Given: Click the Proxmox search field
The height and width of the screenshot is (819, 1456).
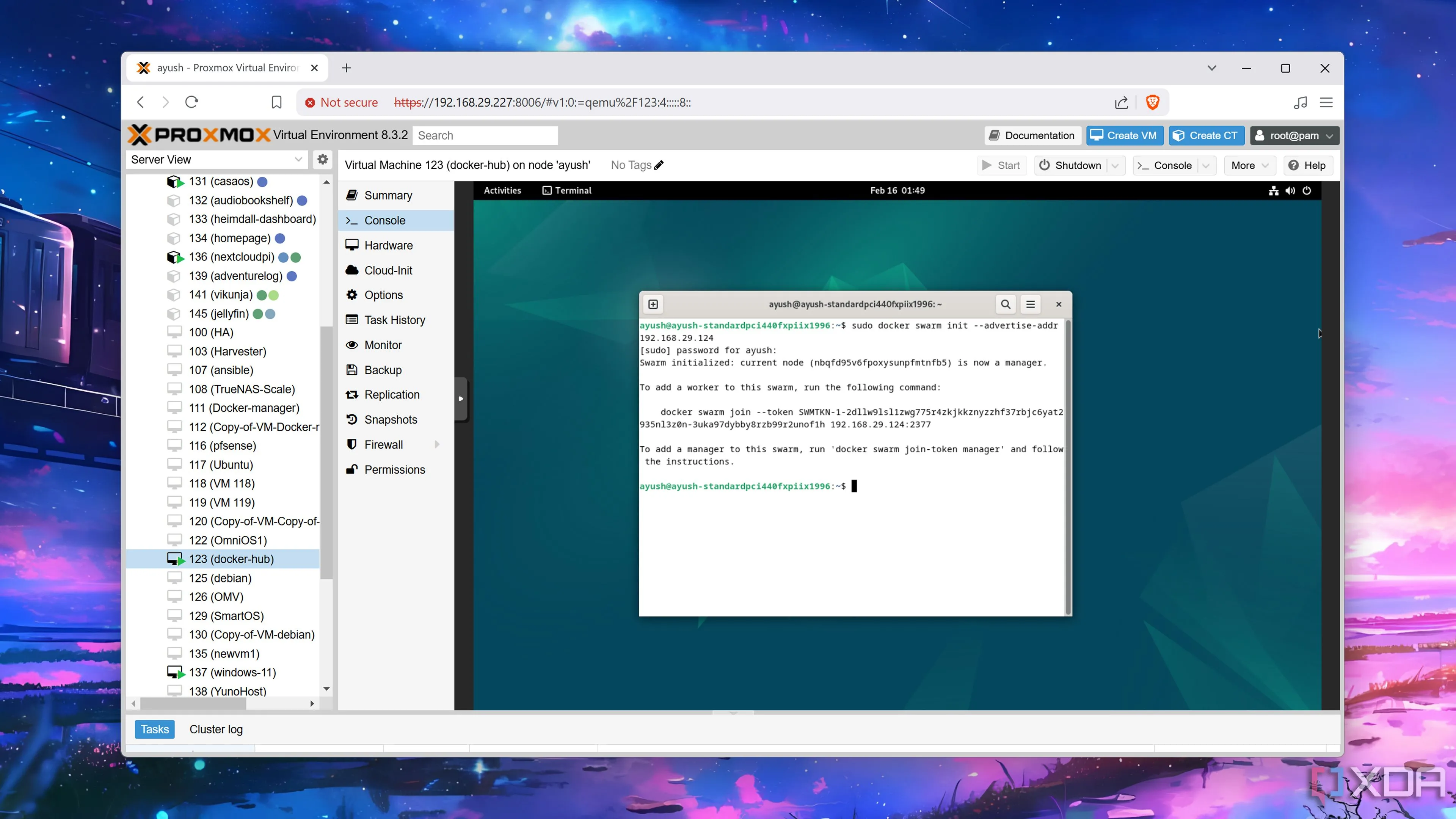Looking at the screenshot, I should (x=485, y=136).
